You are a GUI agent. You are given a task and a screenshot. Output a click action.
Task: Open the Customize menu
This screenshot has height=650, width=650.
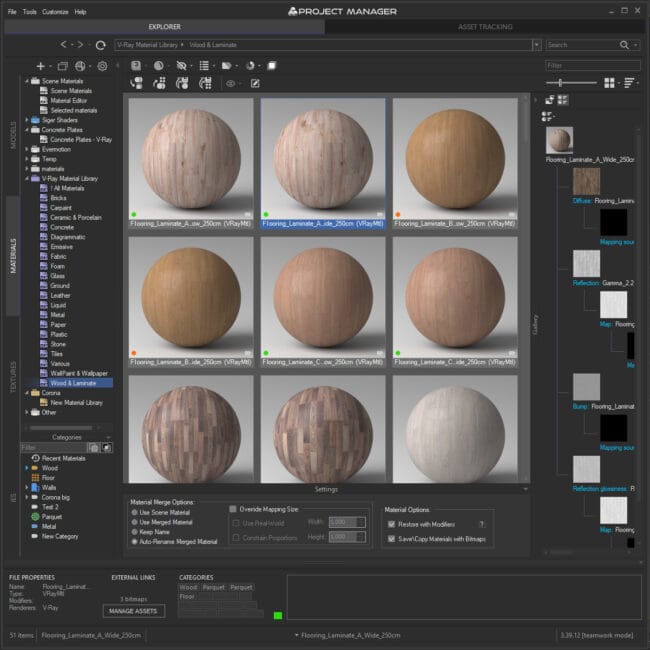55,12
